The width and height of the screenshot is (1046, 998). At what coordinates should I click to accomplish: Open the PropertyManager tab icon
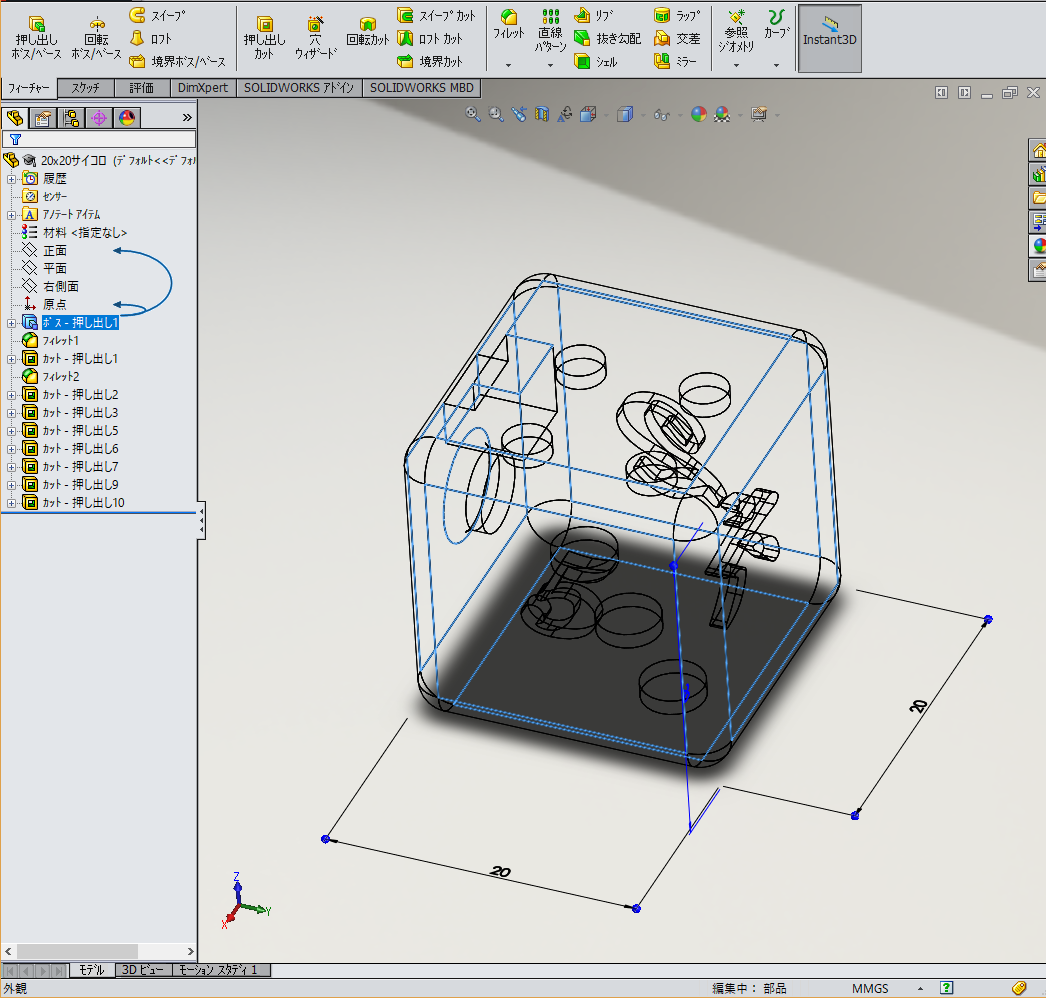[x=43, y=118]
